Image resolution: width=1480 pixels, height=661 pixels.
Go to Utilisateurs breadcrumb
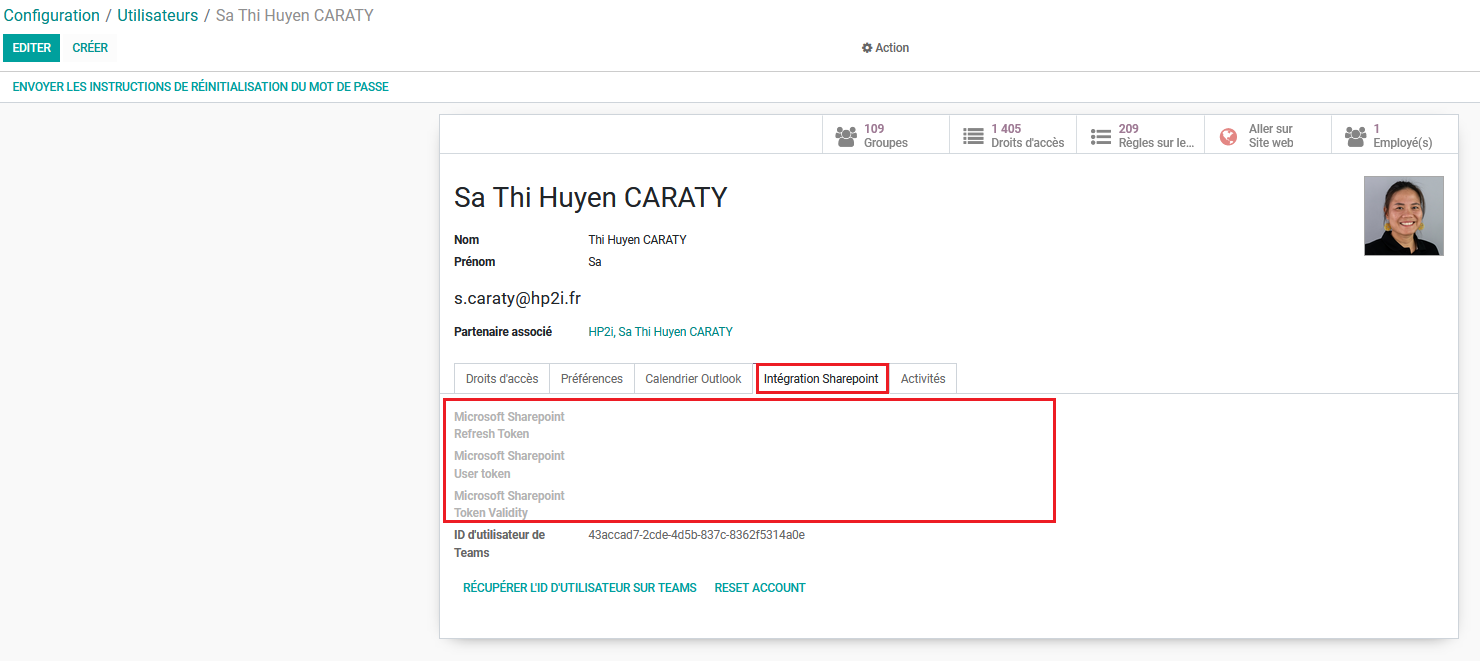point(158,16)
